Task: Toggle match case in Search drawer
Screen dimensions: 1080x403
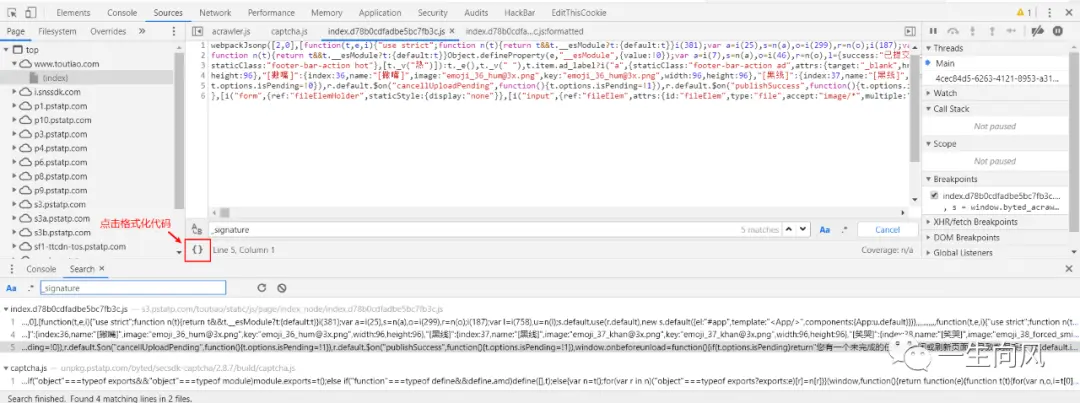Action: (x=11, y=288)
